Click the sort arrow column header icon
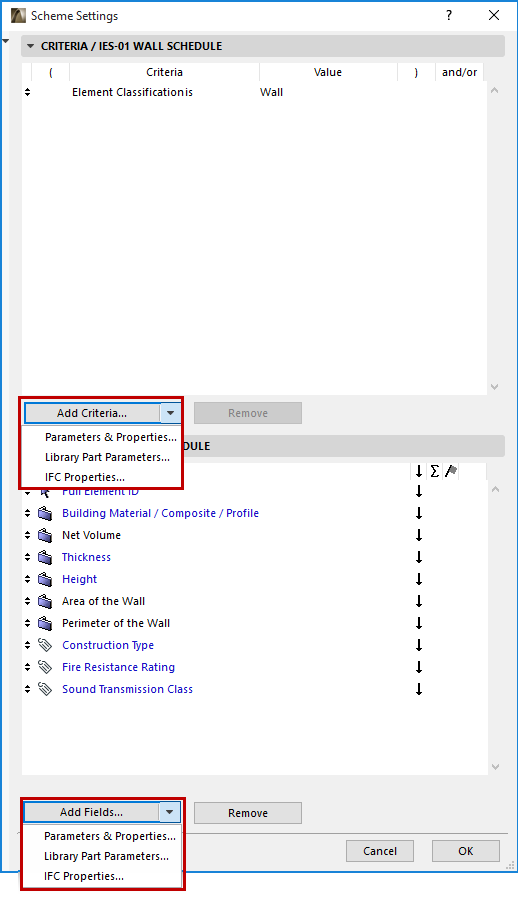 tap(419, 472)
